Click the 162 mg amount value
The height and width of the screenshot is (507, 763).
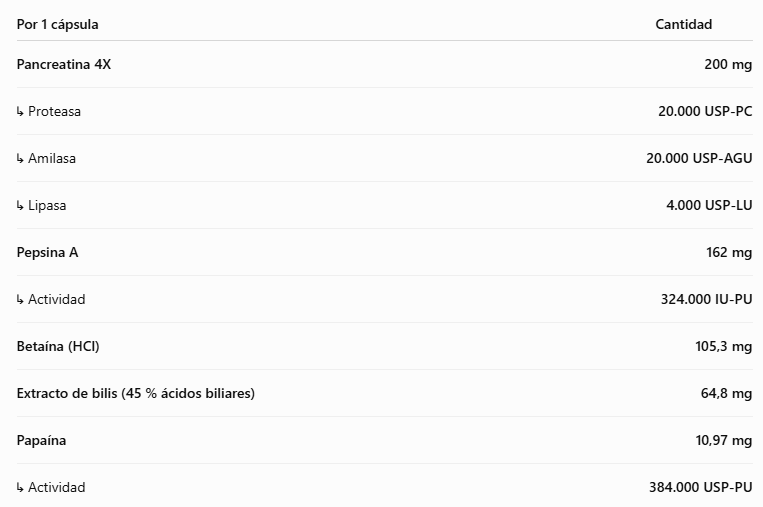pyautogui.click(x=729, y=253)
